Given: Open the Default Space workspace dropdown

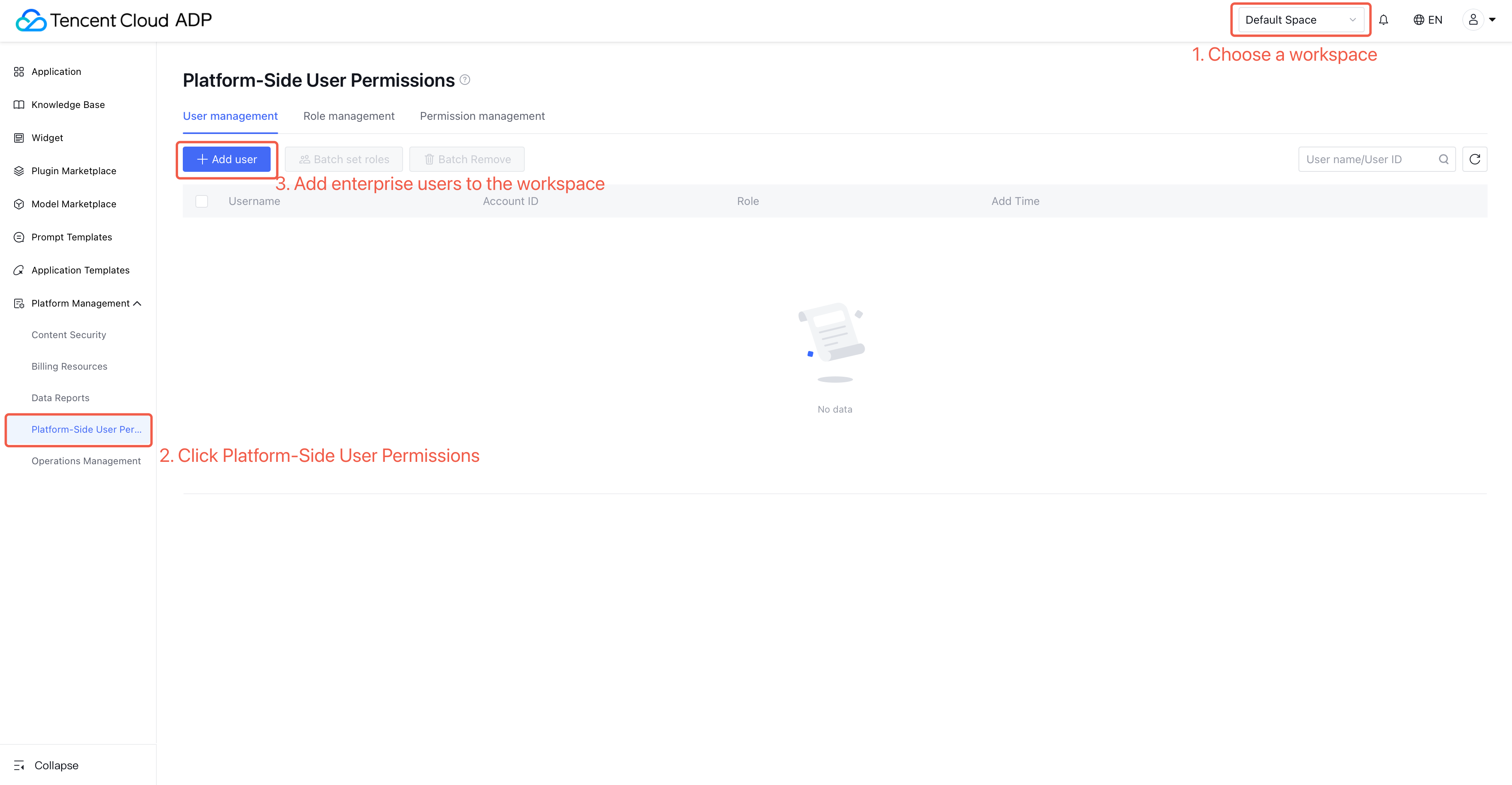Looking at the screenshot, I should [1300, 20].
